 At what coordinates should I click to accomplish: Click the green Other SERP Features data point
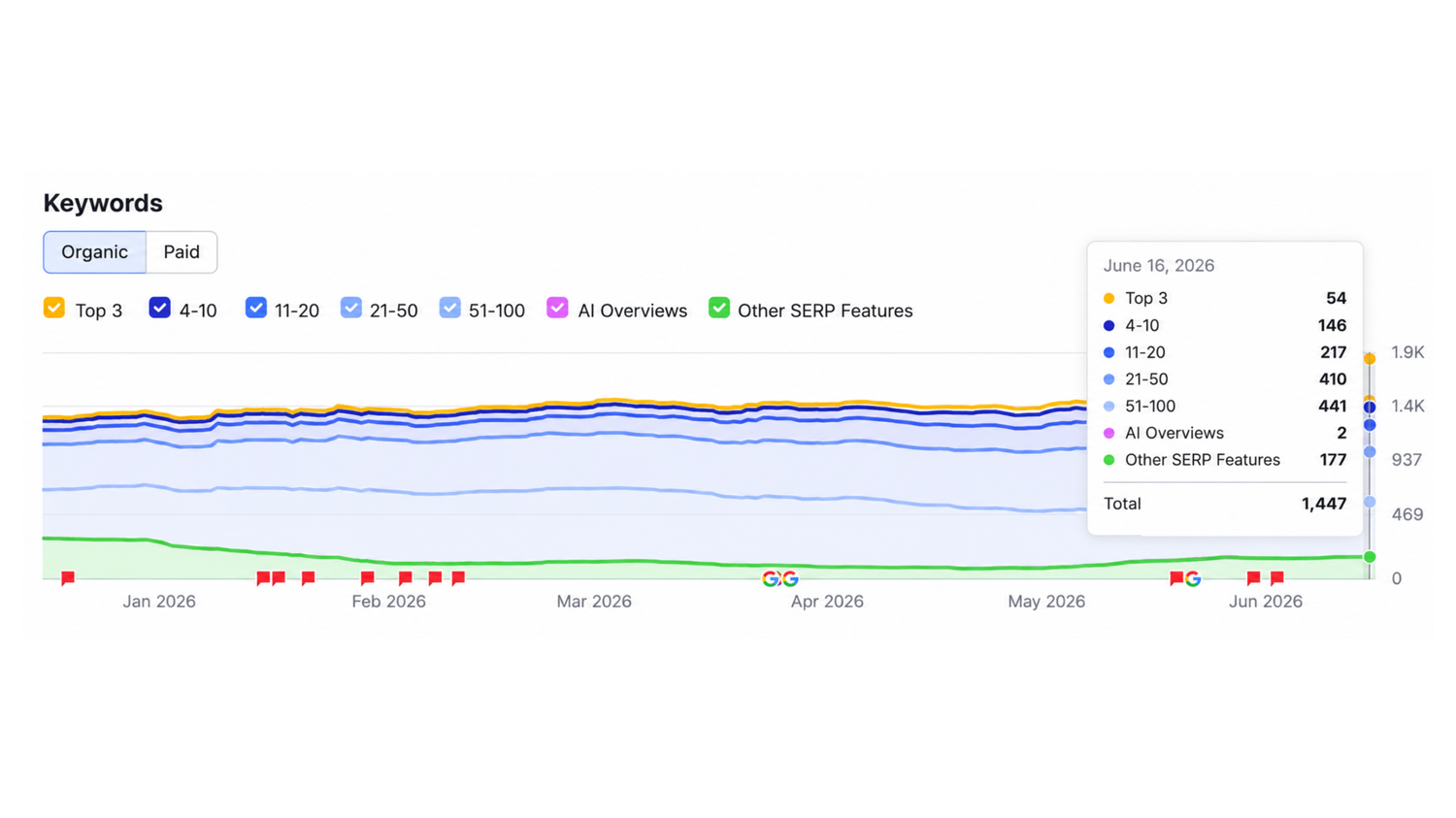[1370, 557]
